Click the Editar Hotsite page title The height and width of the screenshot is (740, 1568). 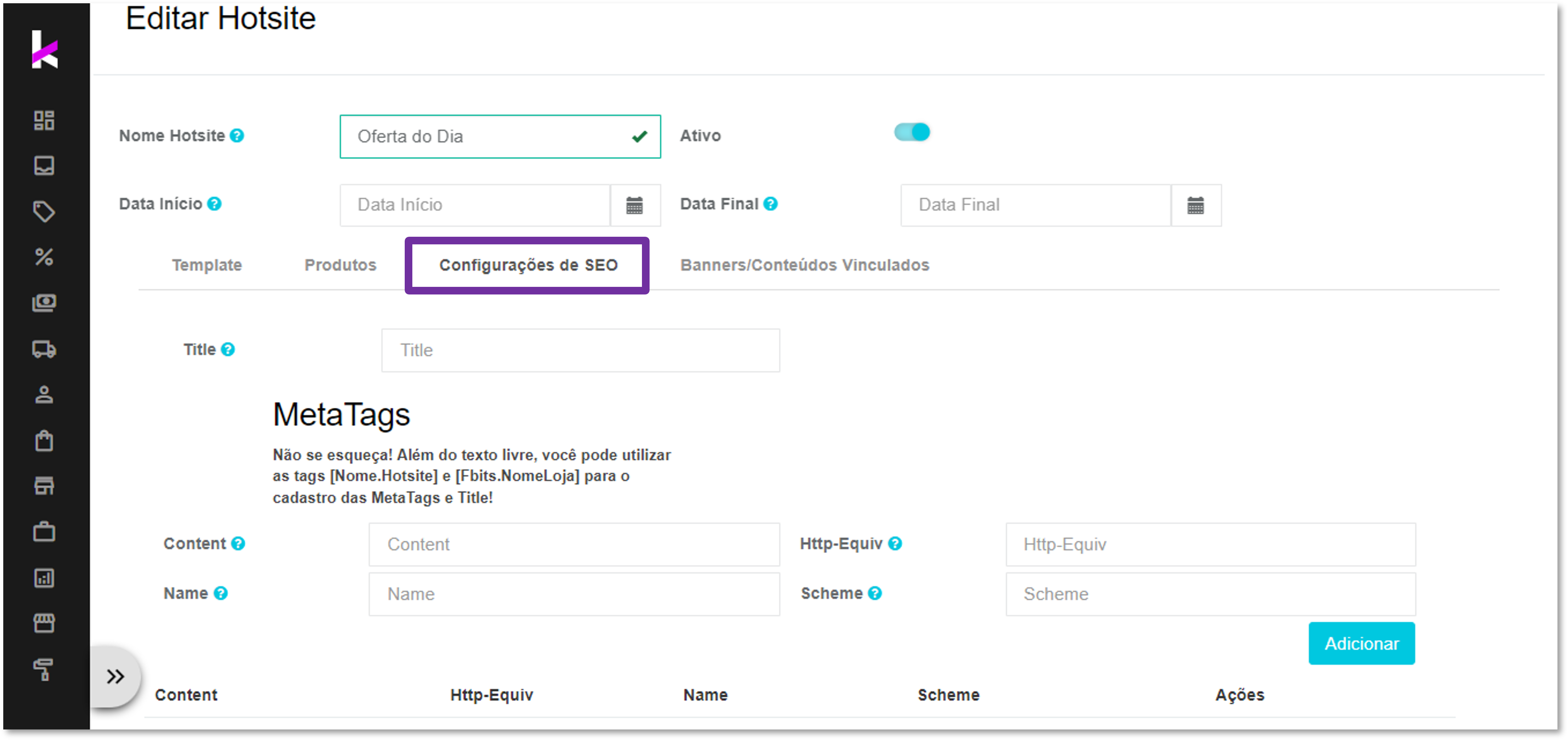[221, 18]
